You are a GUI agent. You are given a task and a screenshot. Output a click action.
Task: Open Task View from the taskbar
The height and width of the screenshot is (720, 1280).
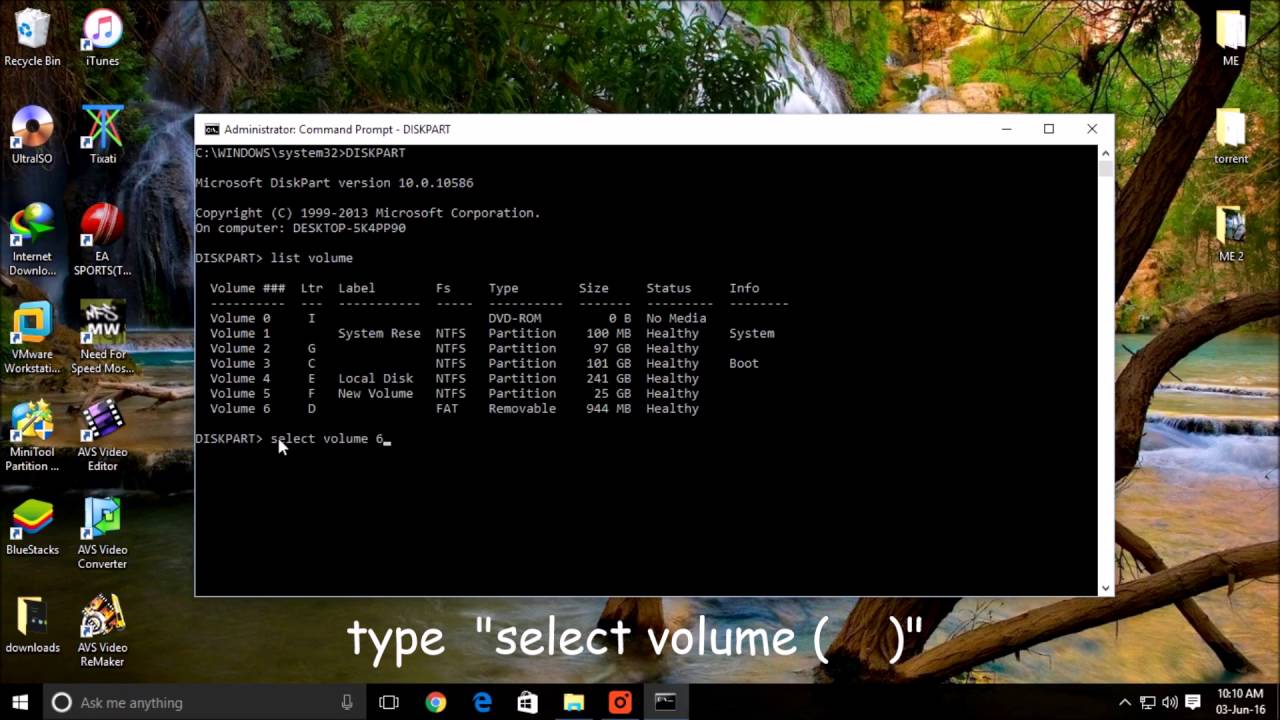pyautogui.click(x=389, y=702)
